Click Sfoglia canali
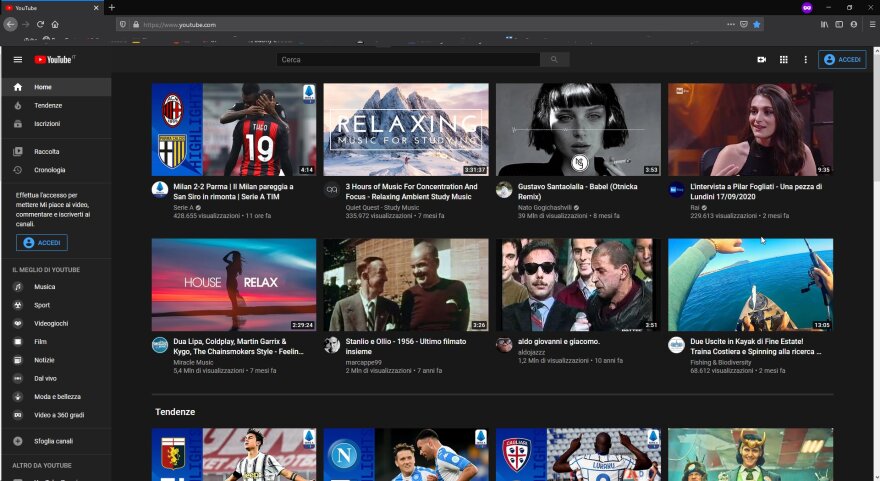The width and height of the screenshot is (880, 481). pyautogui.click(x=54, y=441)
